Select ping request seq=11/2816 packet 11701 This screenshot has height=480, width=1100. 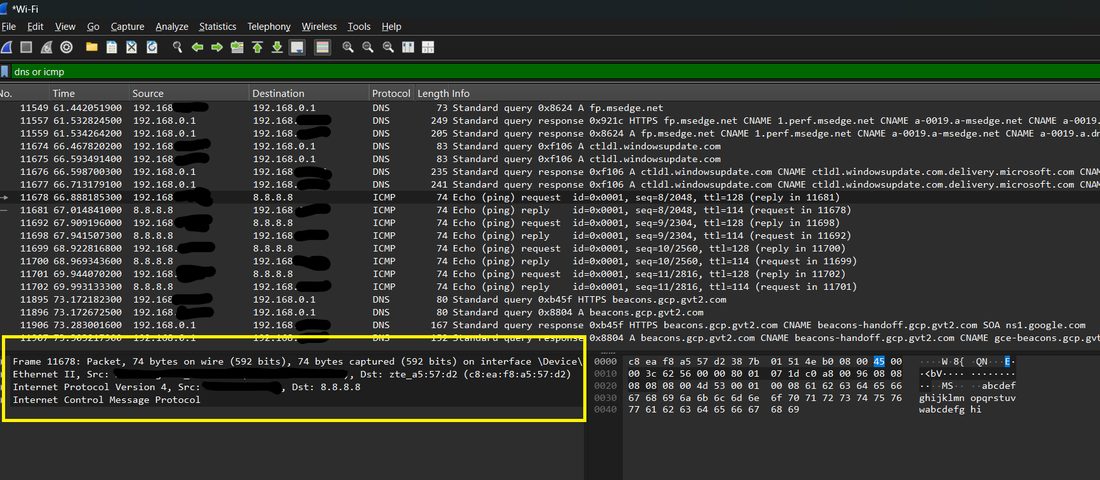point(550,274)
